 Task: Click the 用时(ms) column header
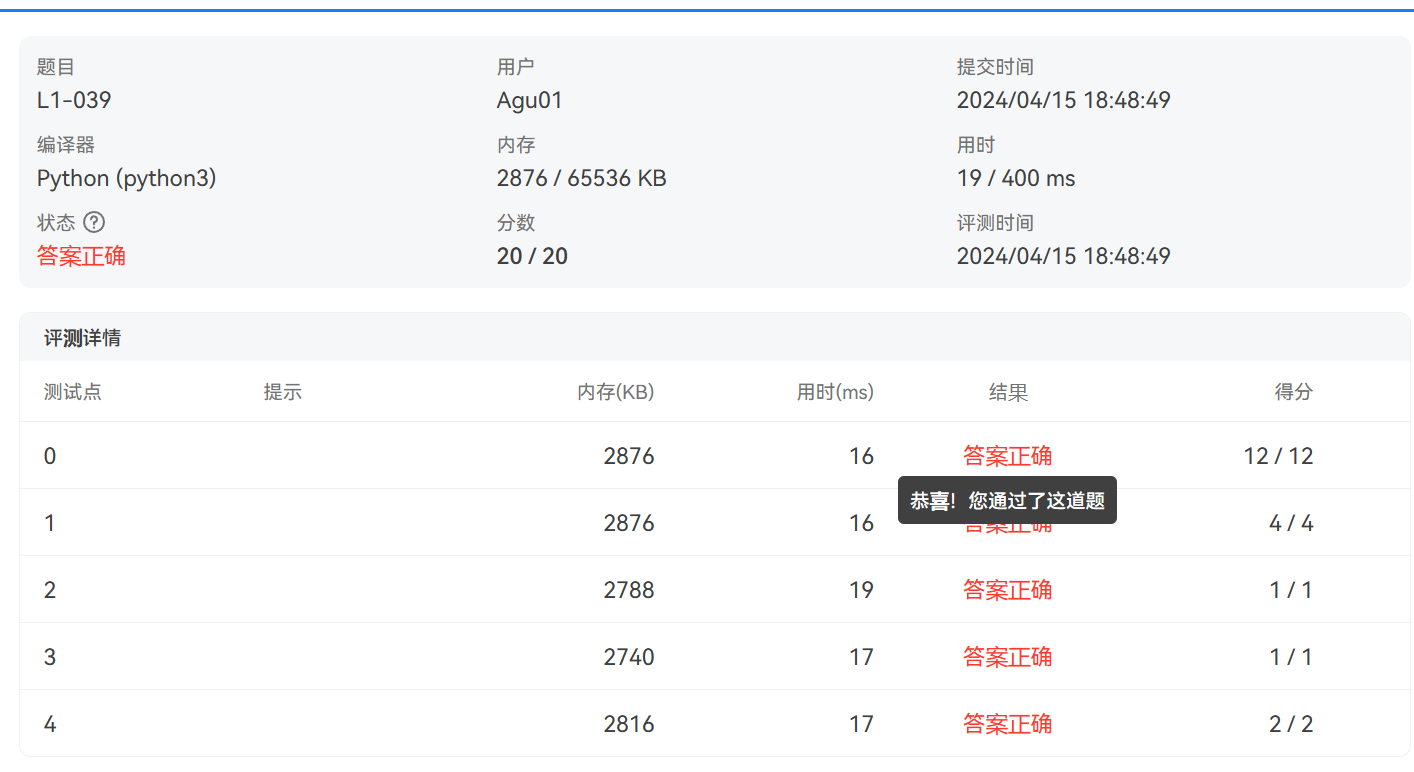coord(836,392)
